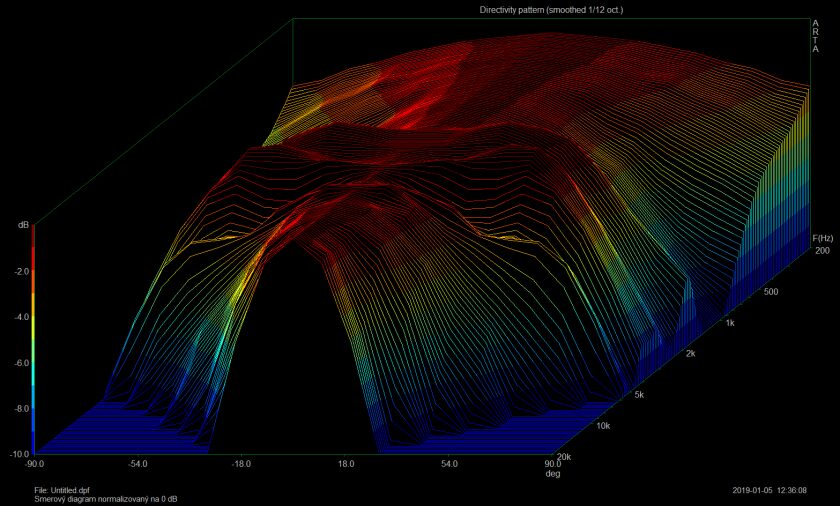Click the 2k frequency tick label
Image resolution: width=840 pixels, height=506 pixels.
[691, 353]
